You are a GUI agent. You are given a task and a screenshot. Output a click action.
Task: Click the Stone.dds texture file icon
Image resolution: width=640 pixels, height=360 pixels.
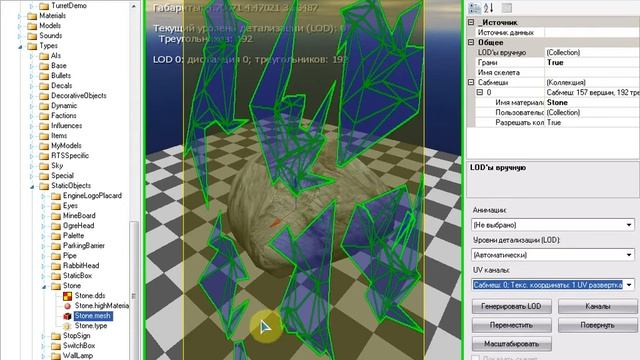point(67,296)
